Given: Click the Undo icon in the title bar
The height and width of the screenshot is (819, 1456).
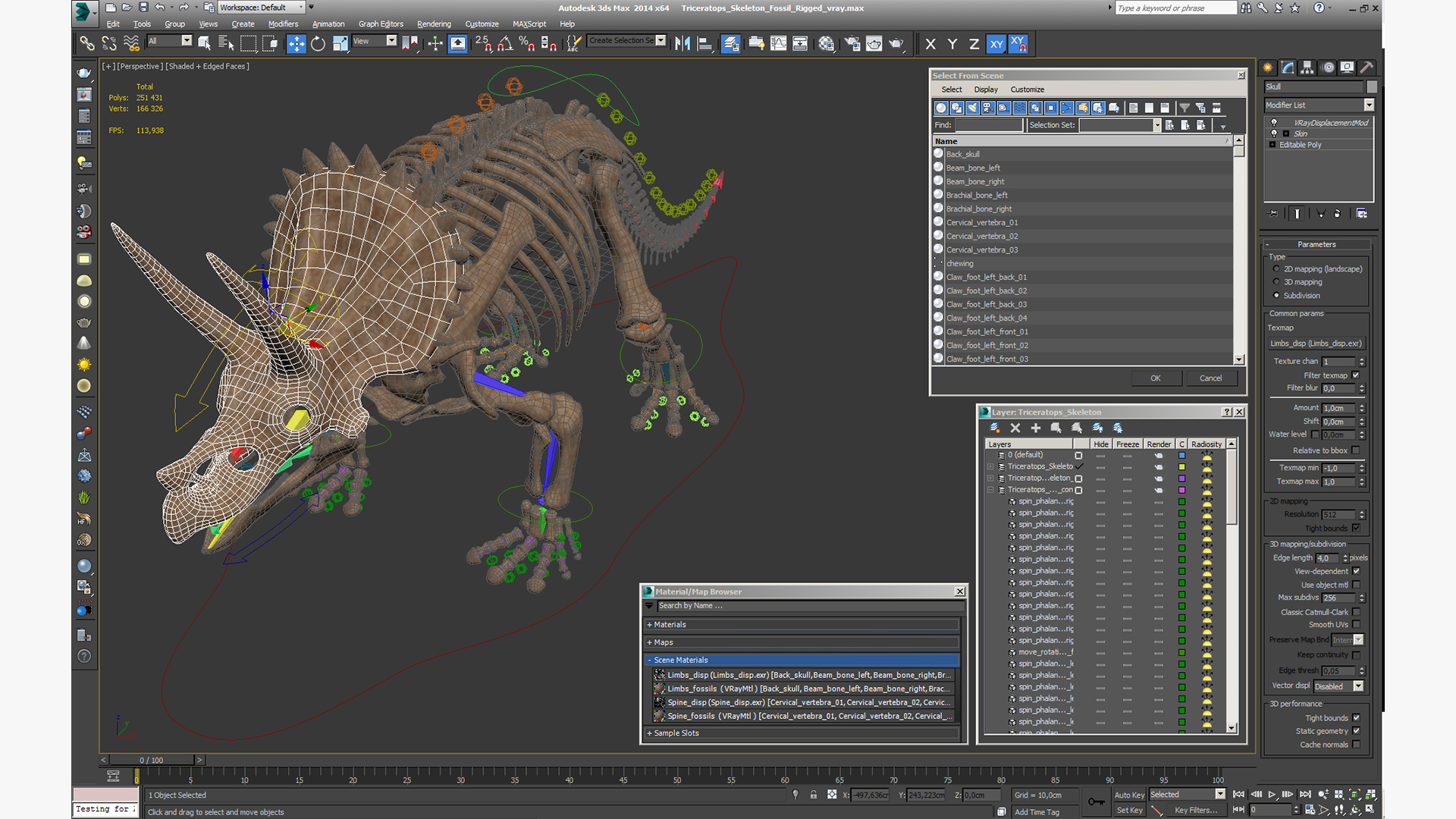Looking at the screenshot, I should click(x=160, y=8).
